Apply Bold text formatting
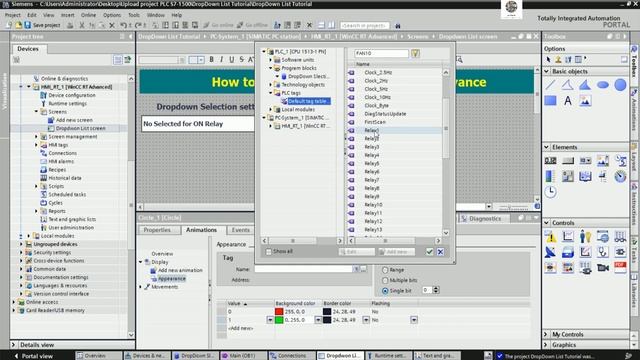640x360 pixels. coord(211,60)
